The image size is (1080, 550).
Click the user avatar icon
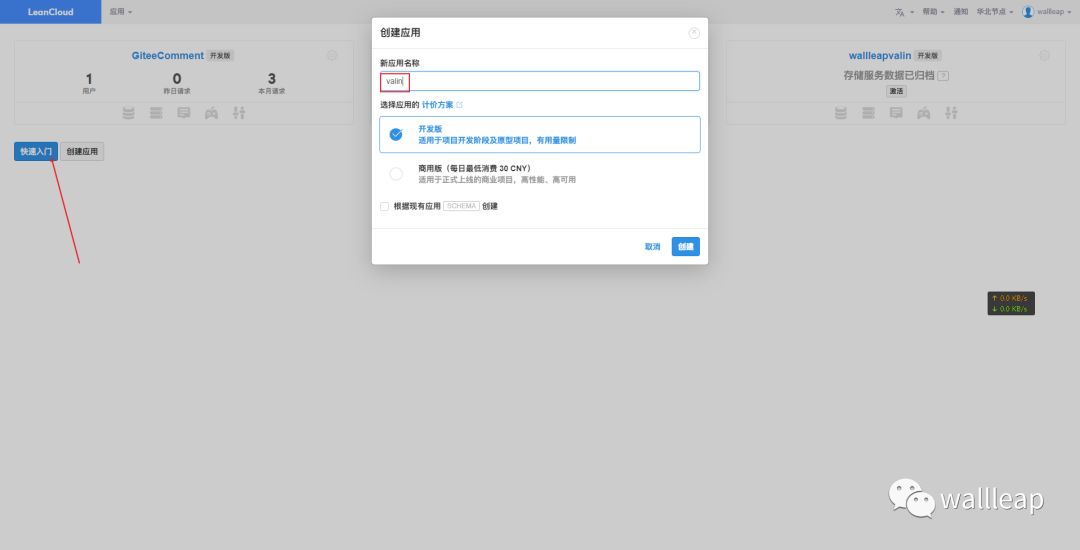[1028, 12]
